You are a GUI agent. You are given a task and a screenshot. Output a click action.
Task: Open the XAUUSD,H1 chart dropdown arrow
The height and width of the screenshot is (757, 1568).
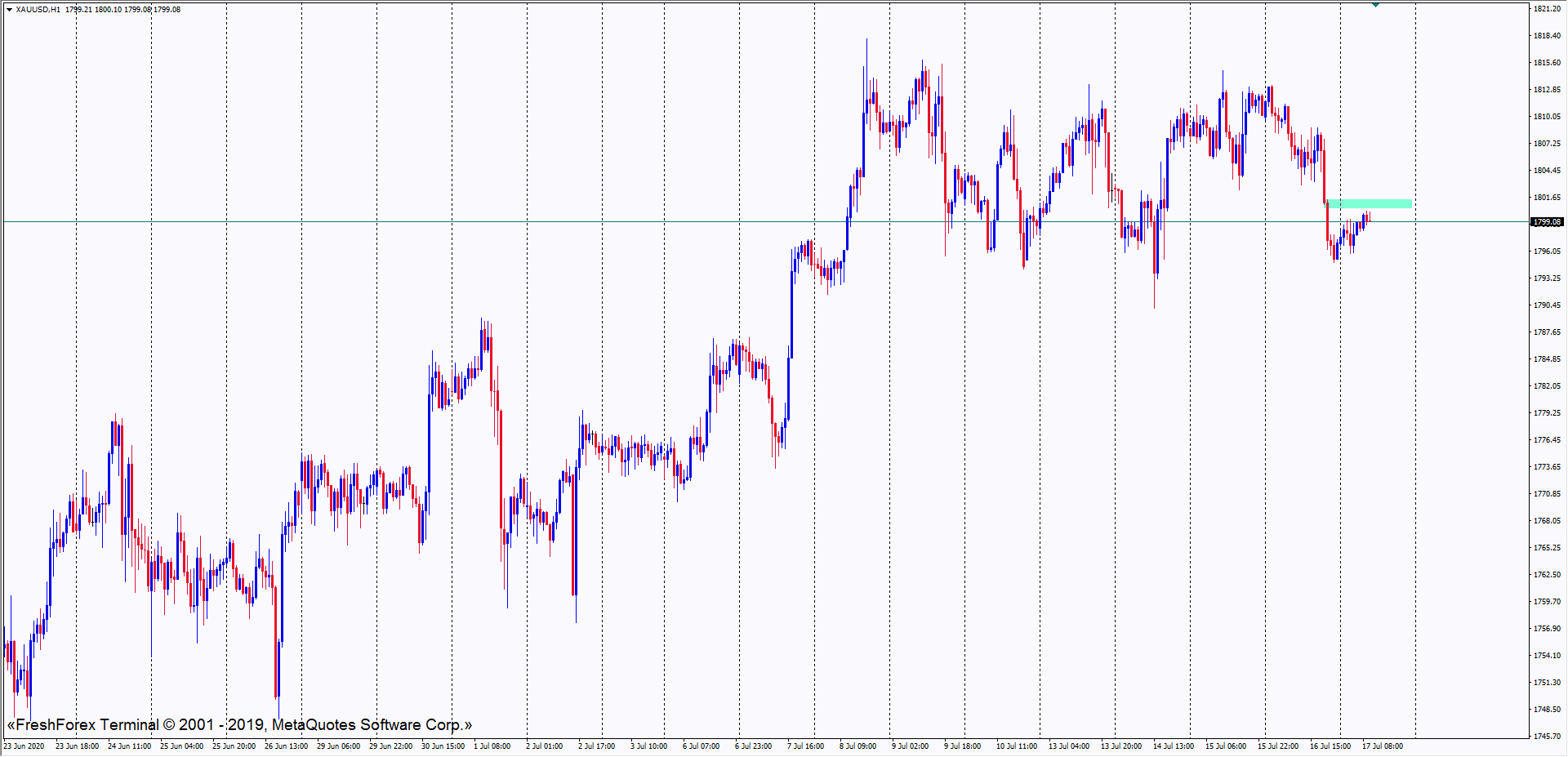(x=9, y=10)
